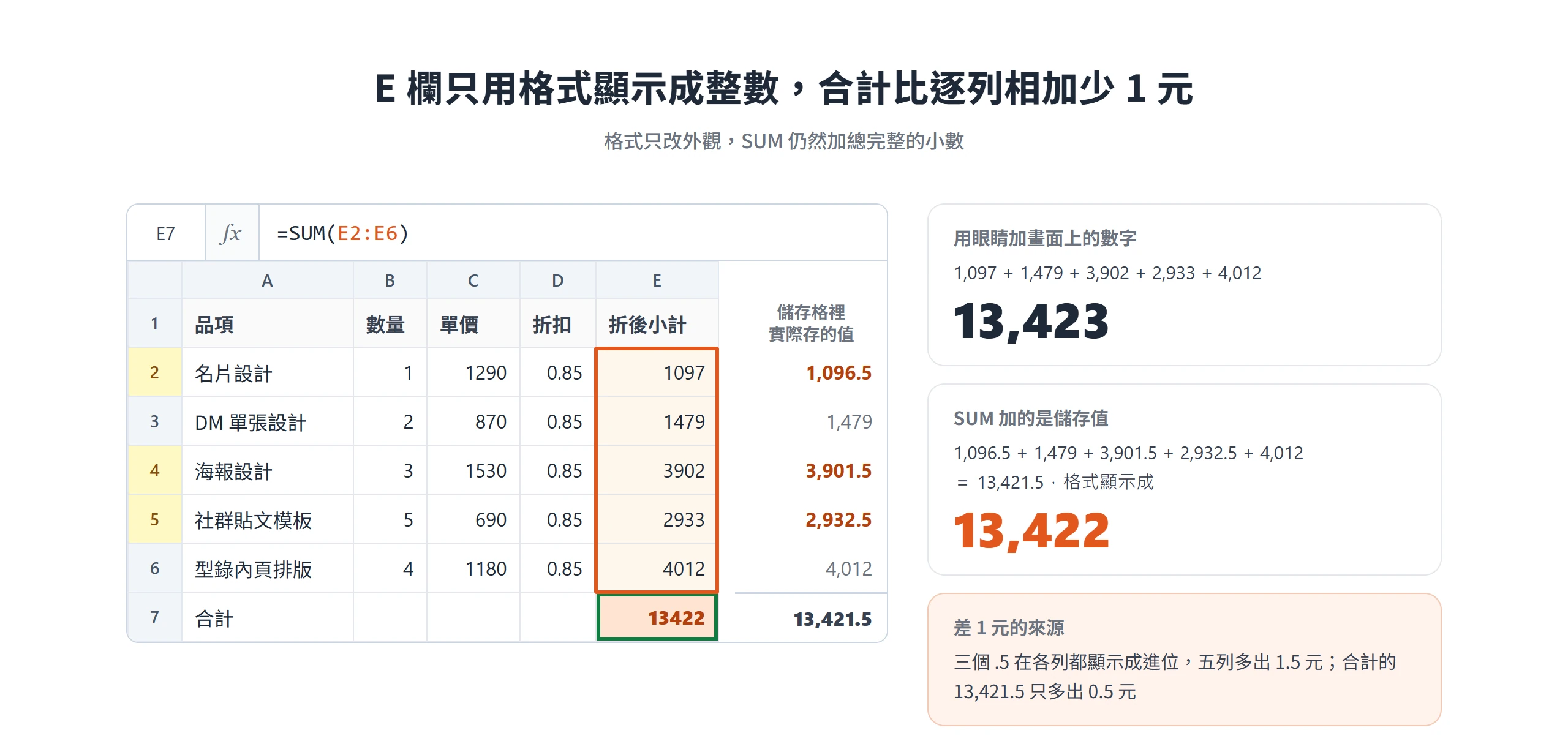Screen dimensions: 1568x741
Task: Select row 2 header
Action: tap(155, 372)
